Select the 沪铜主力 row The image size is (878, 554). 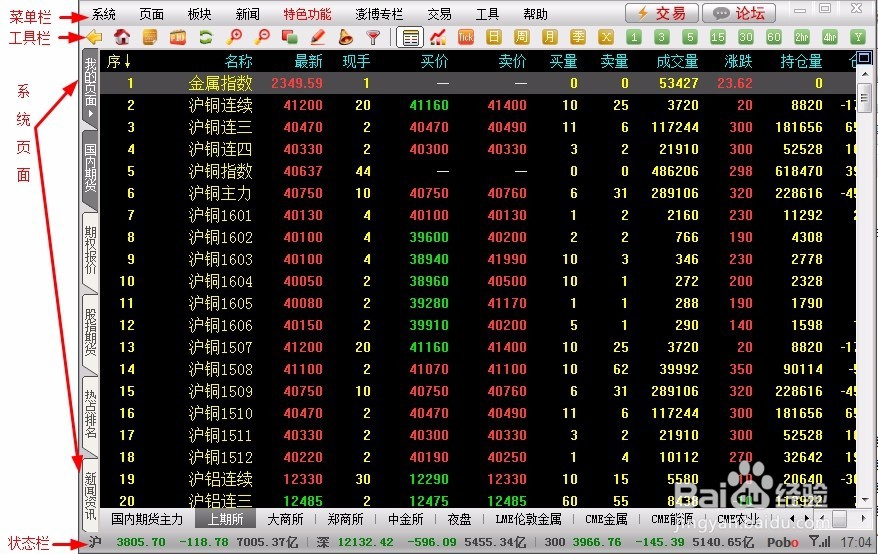click(478, 193)
